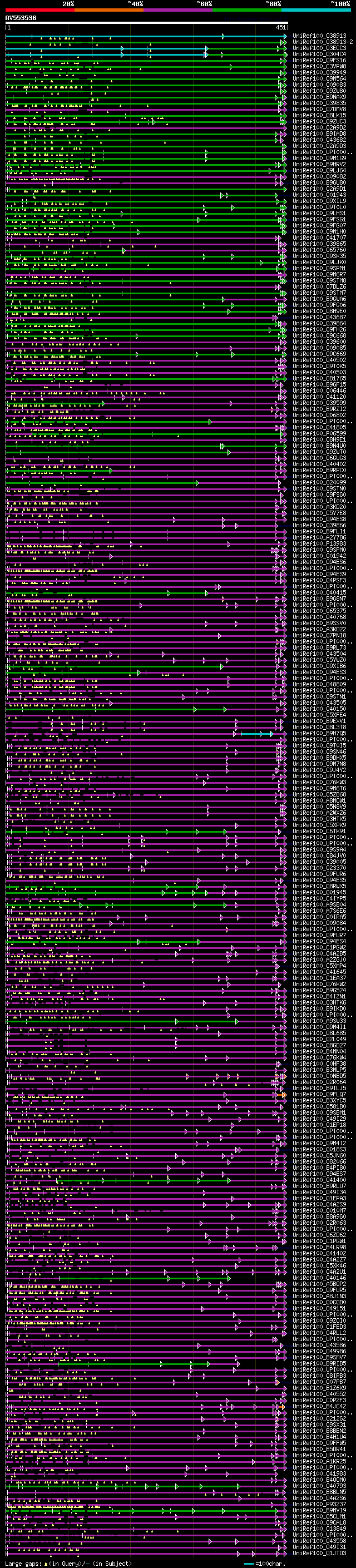
Task: Click UniRef100_Q9ZUC3 hit name
Action: (319, 122)
